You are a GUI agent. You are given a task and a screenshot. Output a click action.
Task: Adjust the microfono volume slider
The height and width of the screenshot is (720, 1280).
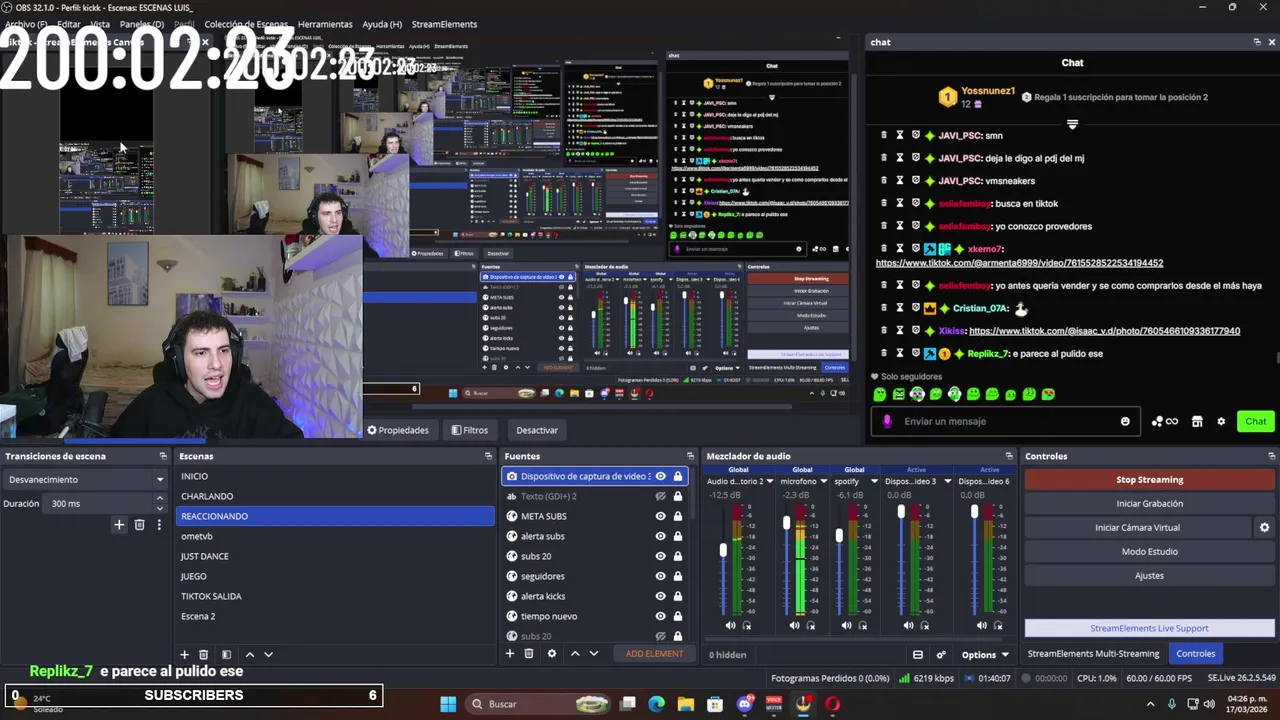787,523
